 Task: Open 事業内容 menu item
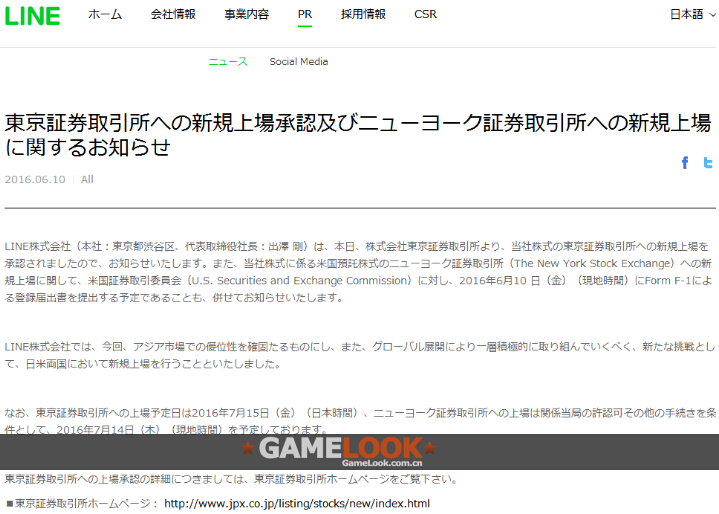point(247,14)
